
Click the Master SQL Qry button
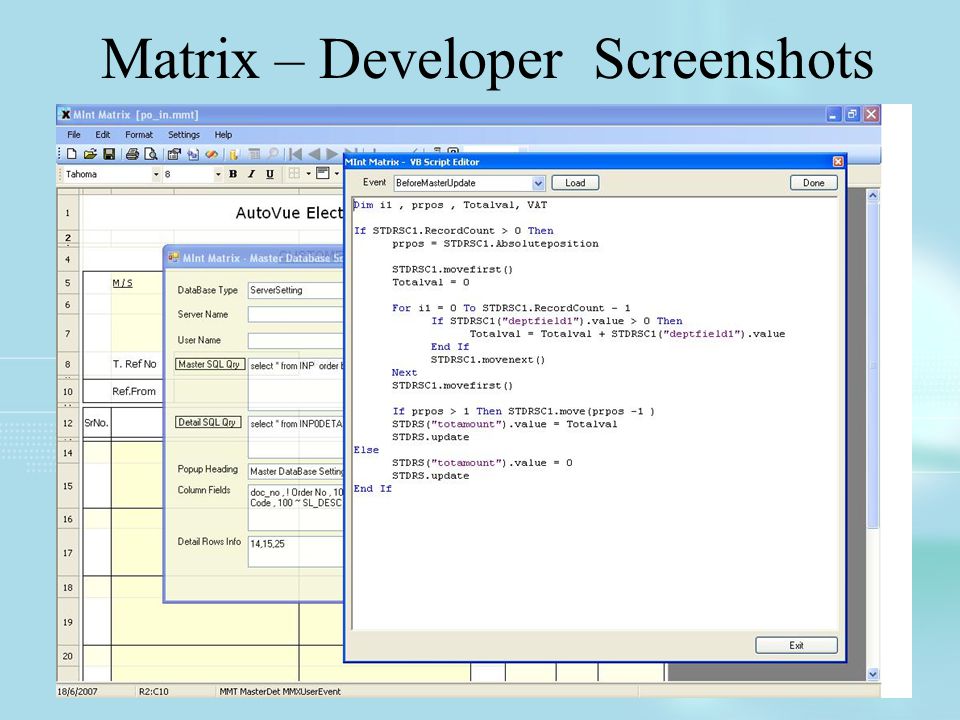(x=209, y=364)
